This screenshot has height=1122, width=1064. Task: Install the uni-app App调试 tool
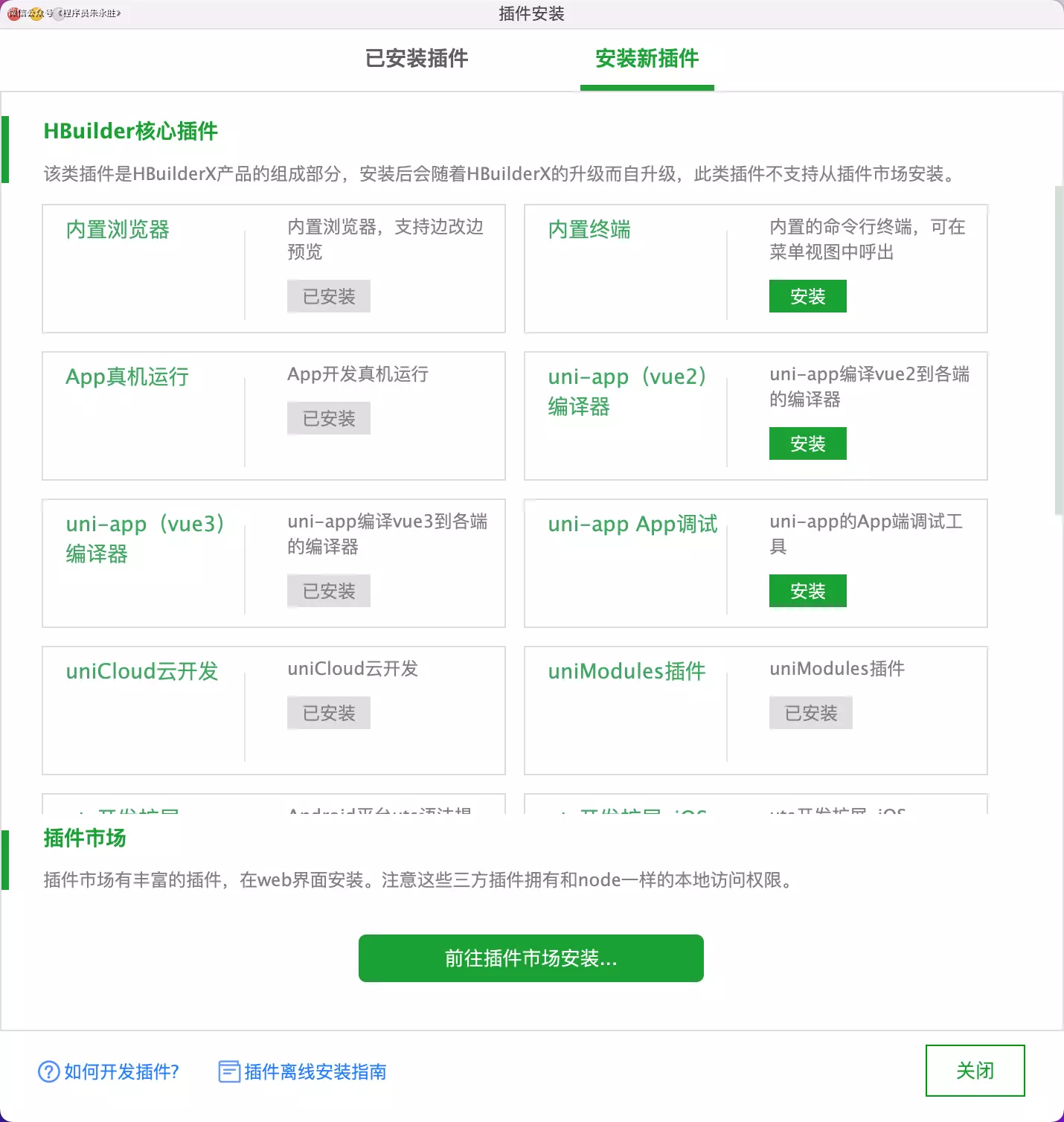point(807,590)
